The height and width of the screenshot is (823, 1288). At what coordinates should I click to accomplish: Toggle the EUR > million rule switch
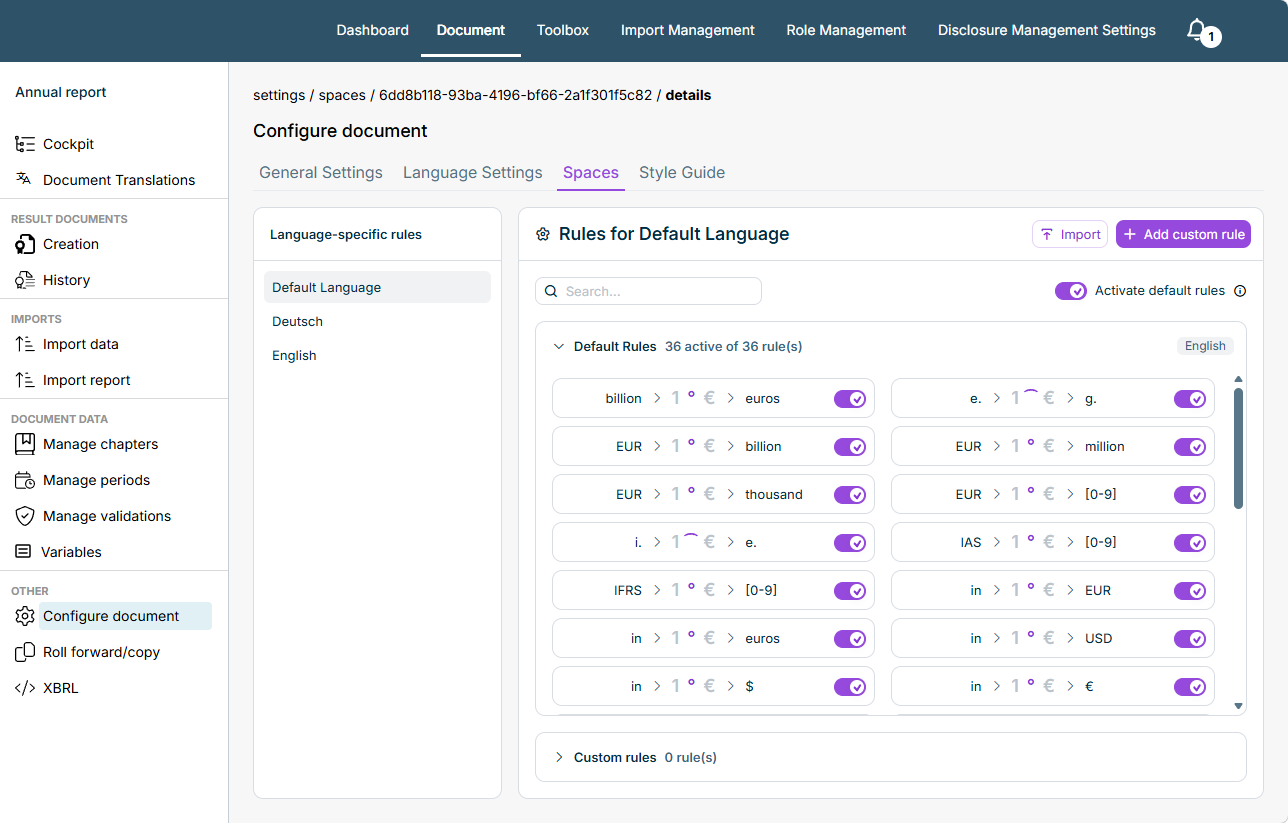point(1190,447)
